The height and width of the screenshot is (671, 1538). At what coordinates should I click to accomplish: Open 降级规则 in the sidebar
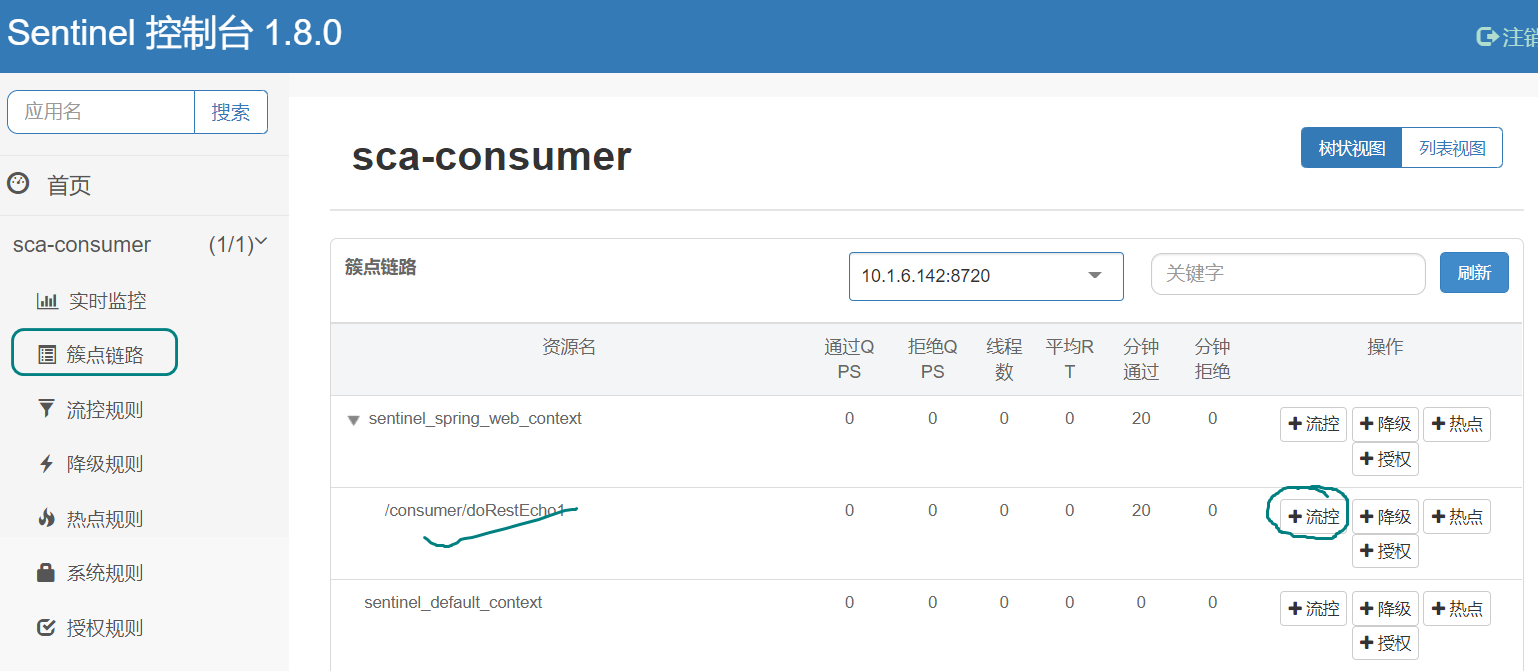pyautogui.click(x=105, y=464)
